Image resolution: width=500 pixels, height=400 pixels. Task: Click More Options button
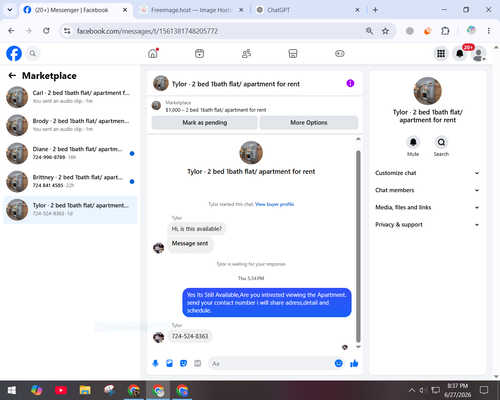pyautogui.click(x=309, y=123)
